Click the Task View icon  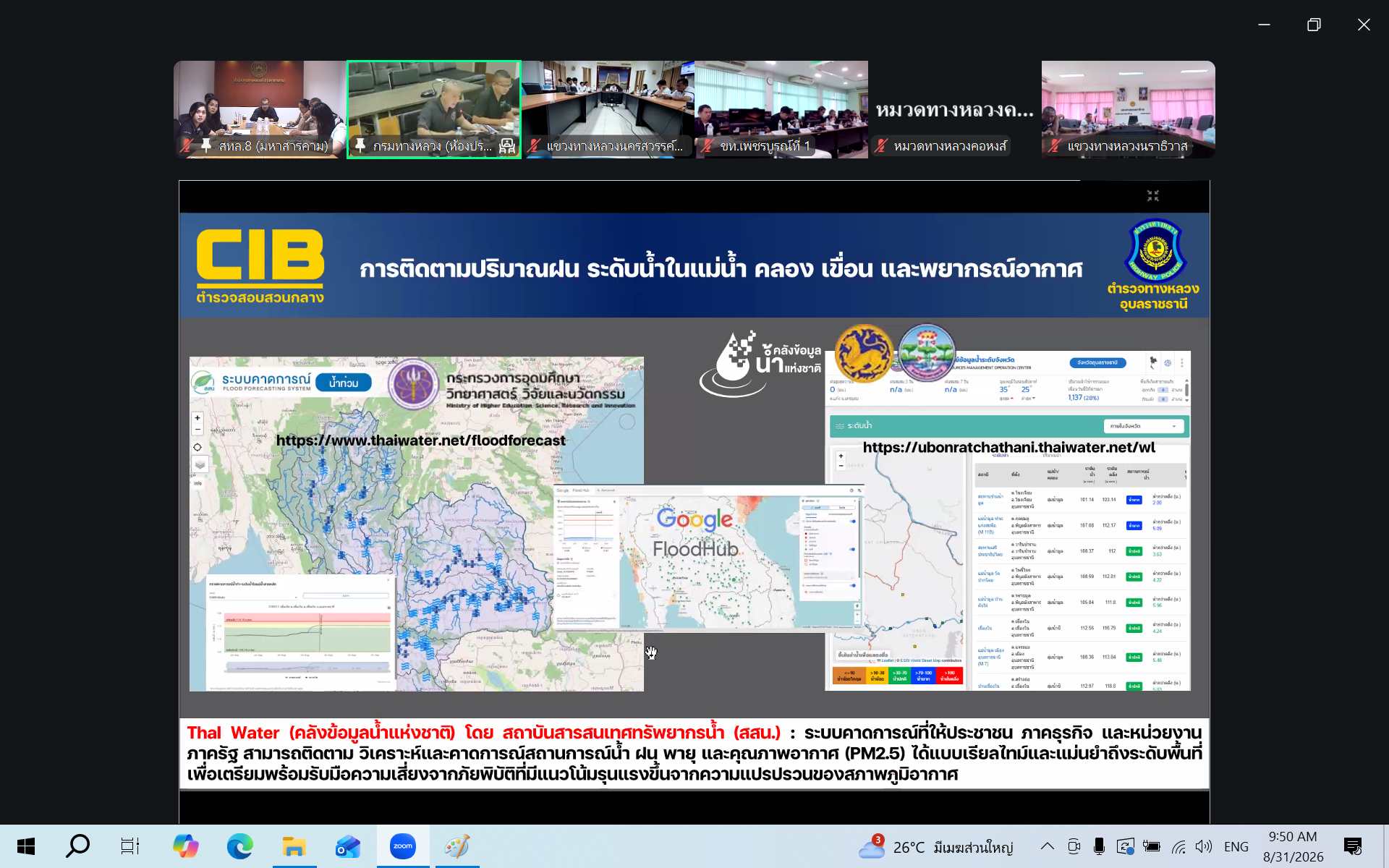click(130, 846)
